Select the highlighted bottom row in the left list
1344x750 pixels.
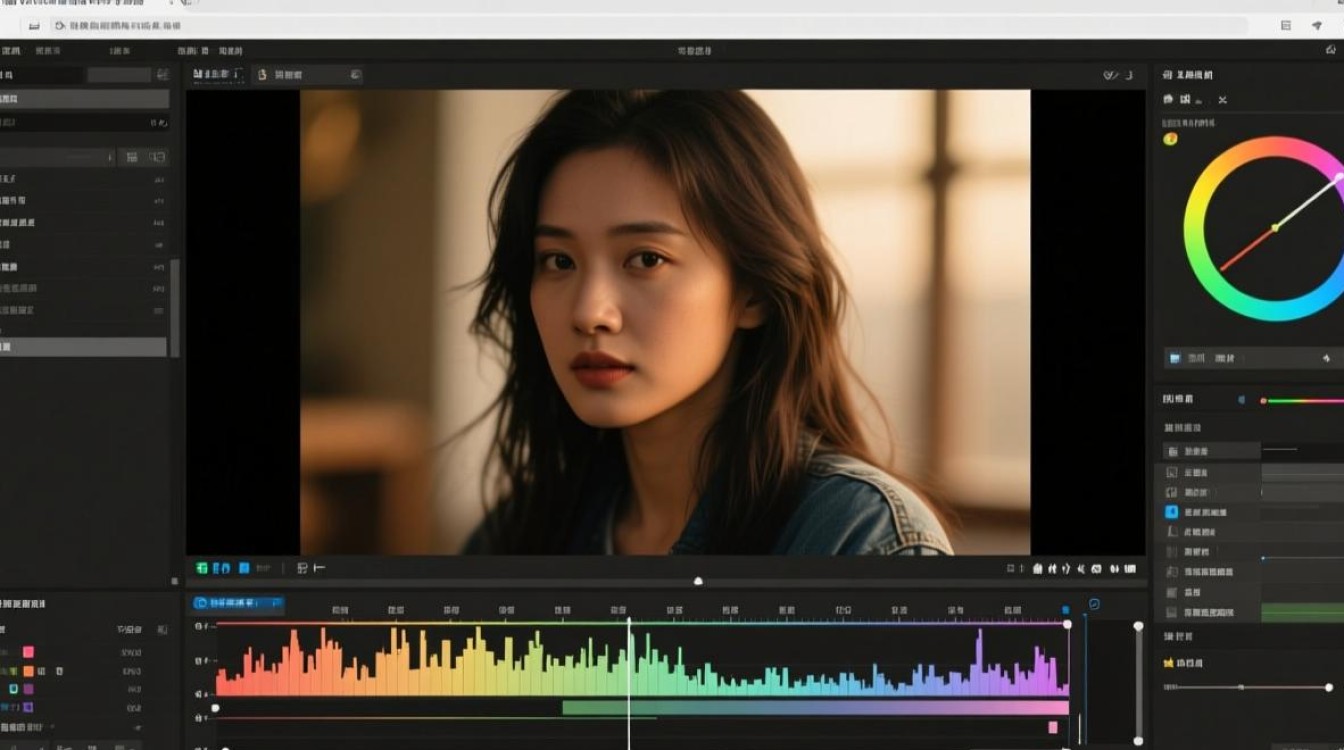click(x=83, y=347)
